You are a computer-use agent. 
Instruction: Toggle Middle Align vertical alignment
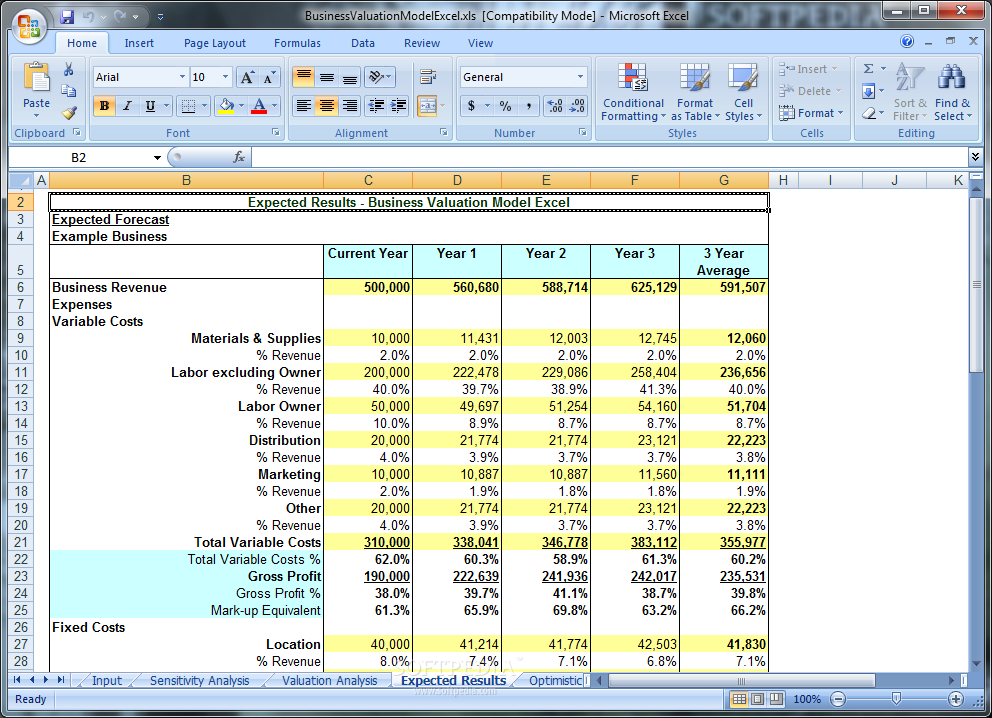[x=326, y=77]
